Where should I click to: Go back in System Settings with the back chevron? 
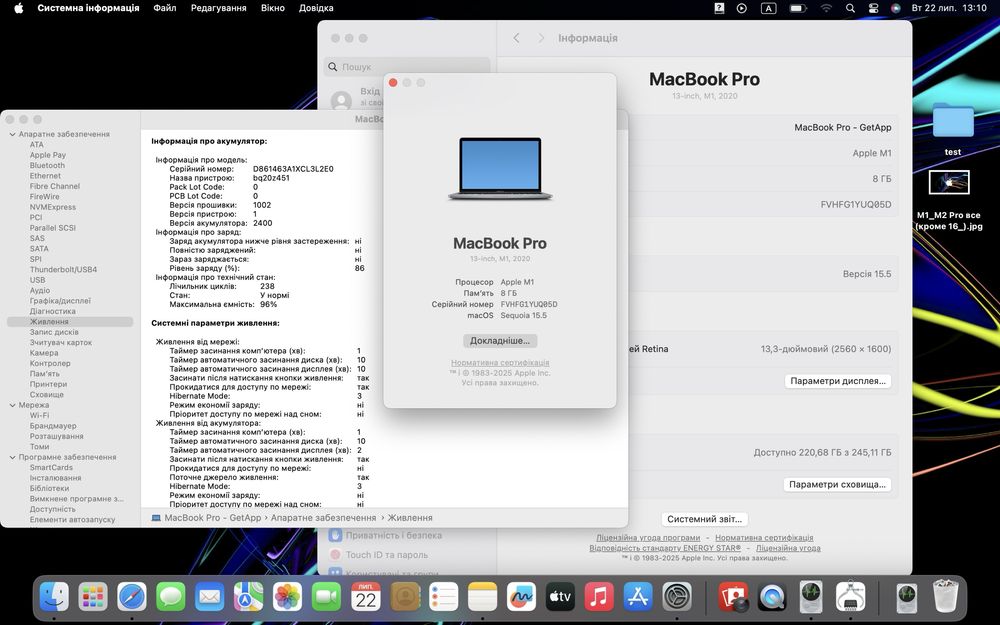(516, 38)
